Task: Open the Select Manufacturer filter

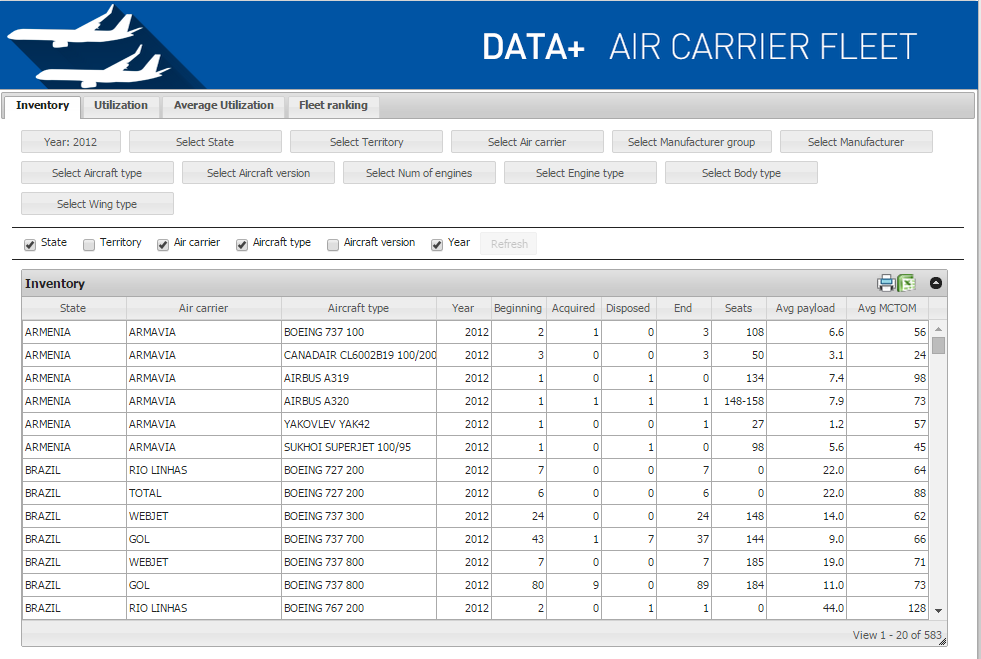Action: (856, 142)
